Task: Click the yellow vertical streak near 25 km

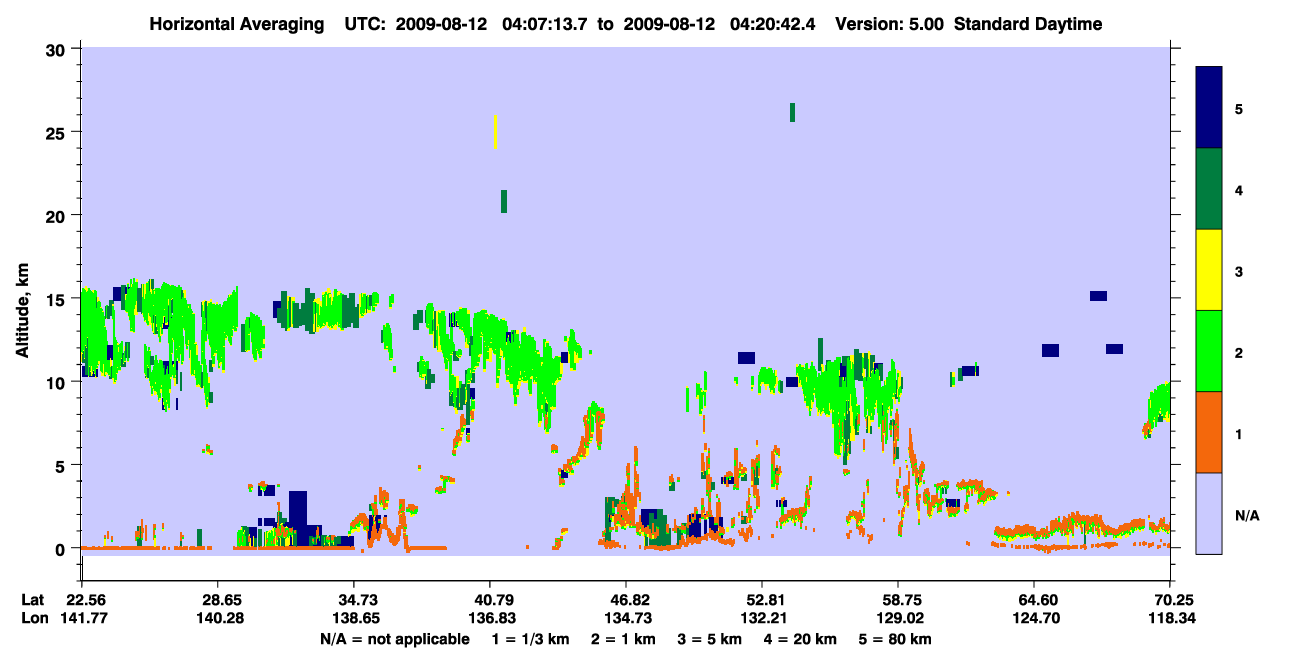Action: click(495, 132)
